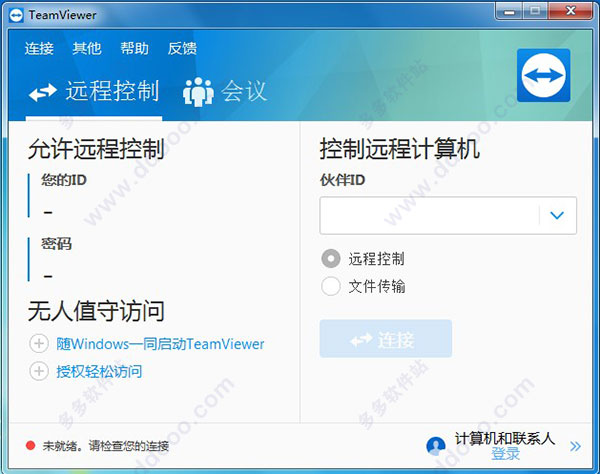
Task: Open the 反馈 menu
Action: point(182,49)
